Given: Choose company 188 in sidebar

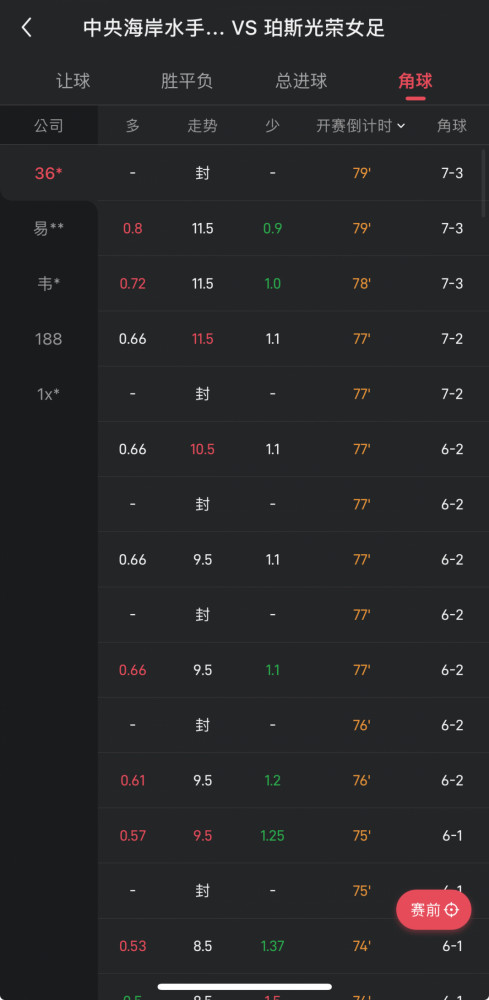Looking at the screenshot, I should (x=49, y=339).
